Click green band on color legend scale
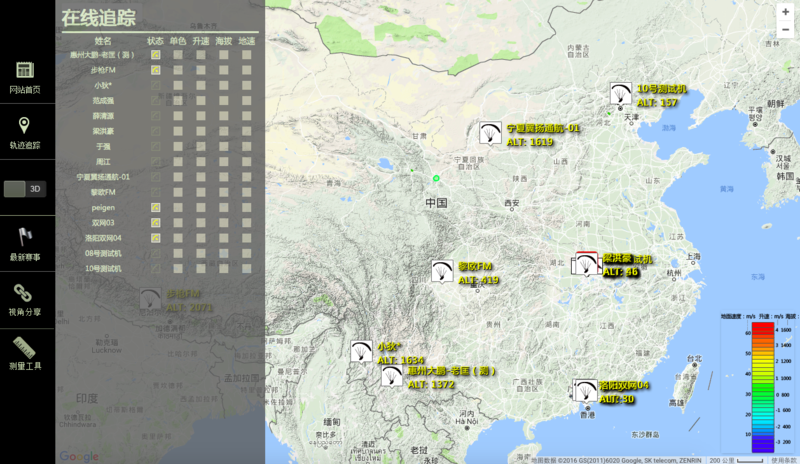 tap(763, 395)
